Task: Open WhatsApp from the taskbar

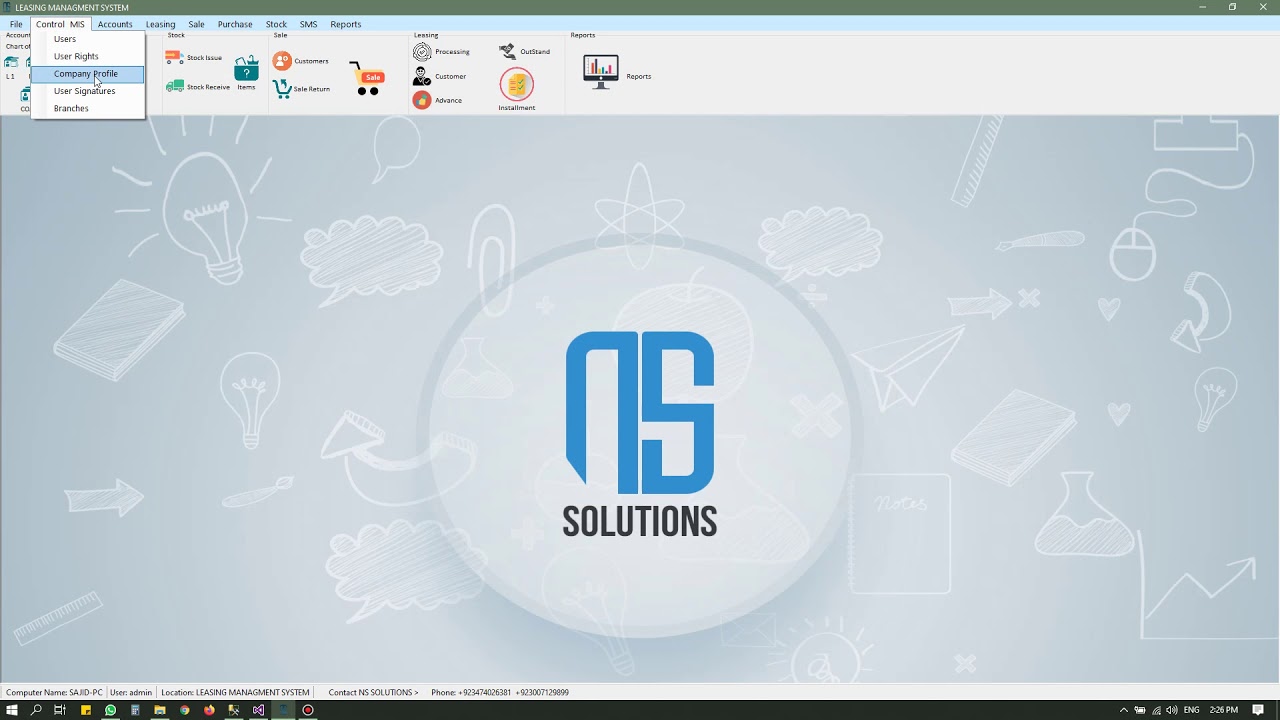Action: tap(110, 710)
